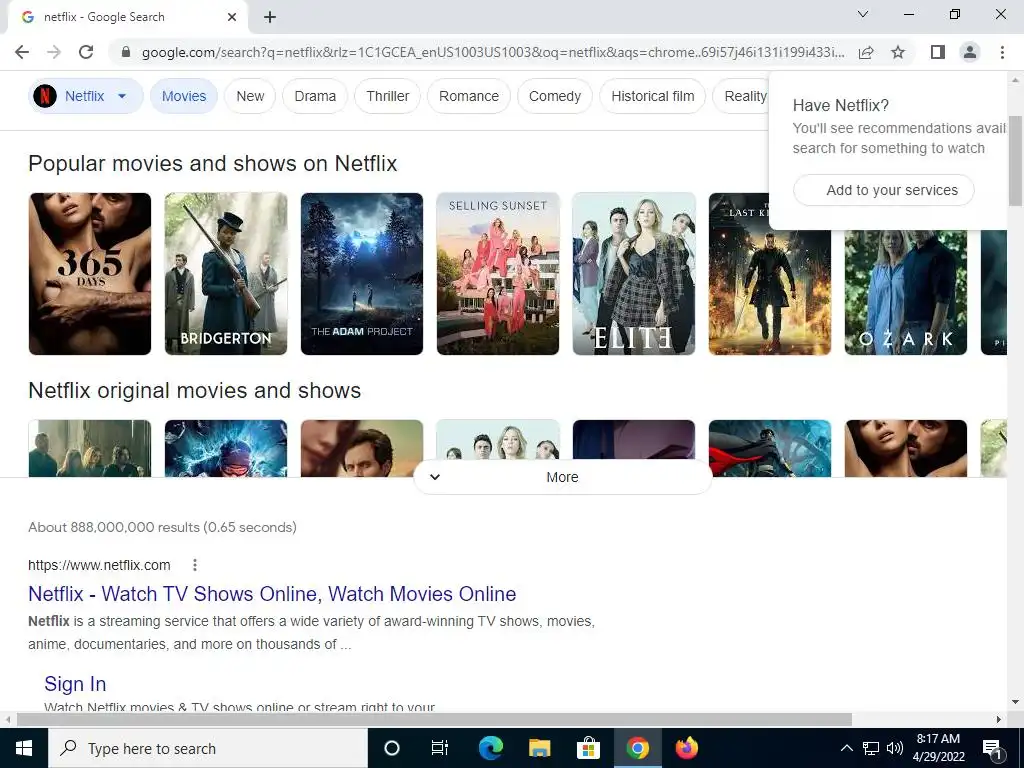
Task: Open the Netflix original poster with red cape
Action: (x=770, y=449)
